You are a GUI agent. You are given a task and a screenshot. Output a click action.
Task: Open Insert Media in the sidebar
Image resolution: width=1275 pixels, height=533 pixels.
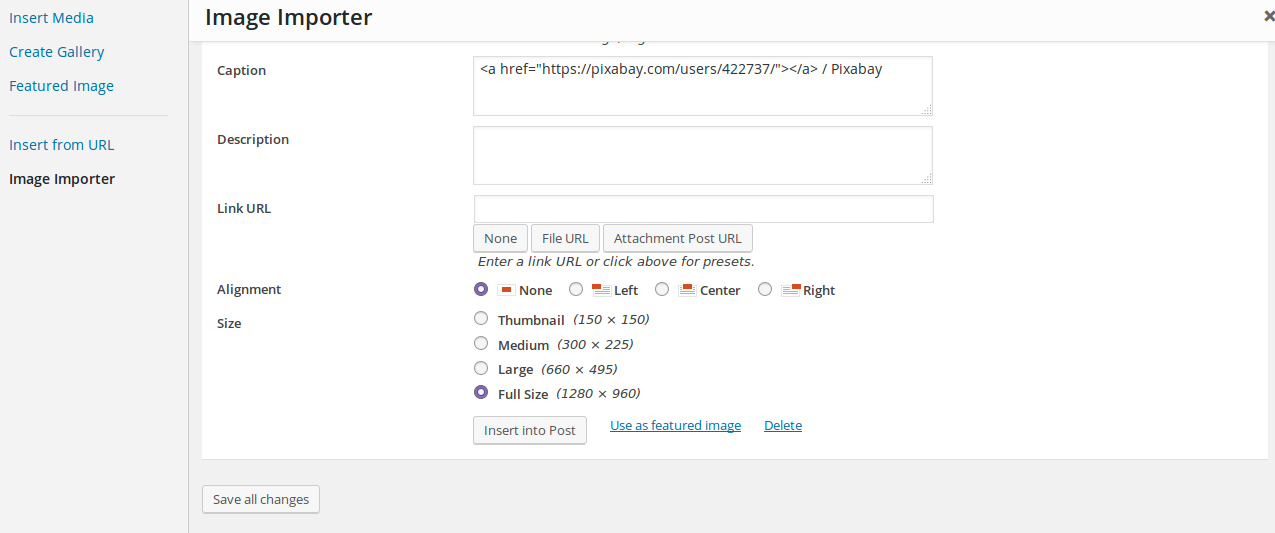click(x=51, y=18)
